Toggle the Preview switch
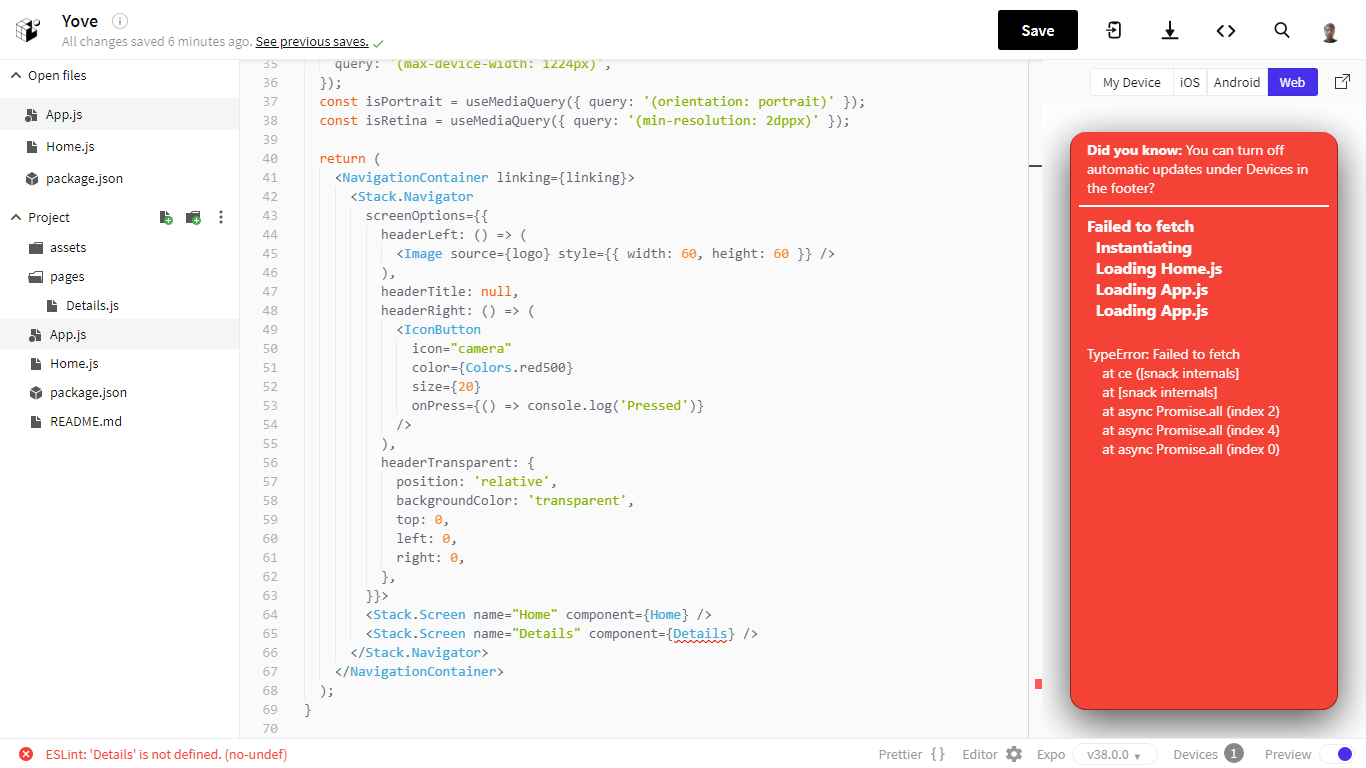The height and width of the screenshot is (768, 1366). (x=1337, y=754)
